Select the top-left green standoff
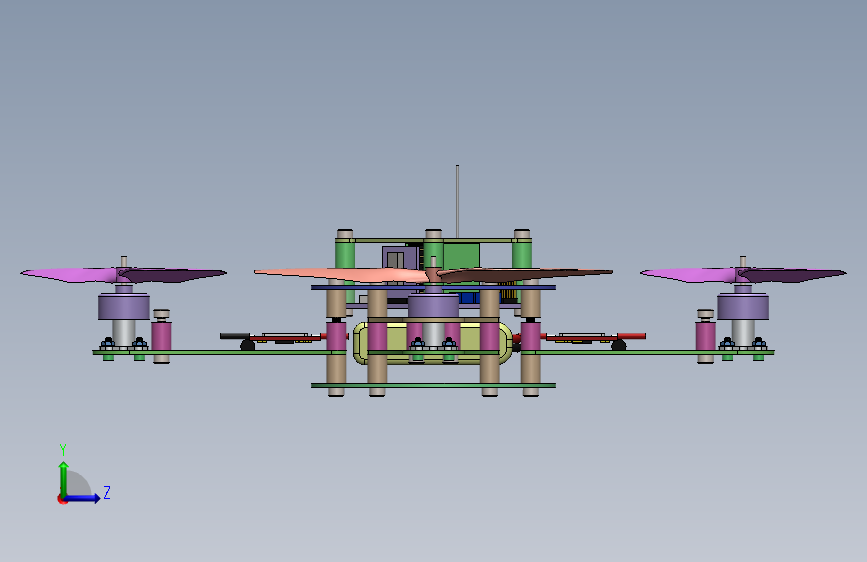Image resolution: width=867 pixels, height=562 pixels. pos(344,254)
